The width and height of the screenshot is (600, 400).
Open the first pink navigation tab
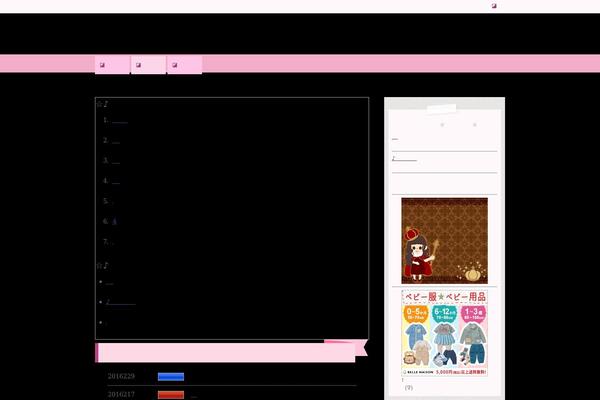[x=112, y=65]
